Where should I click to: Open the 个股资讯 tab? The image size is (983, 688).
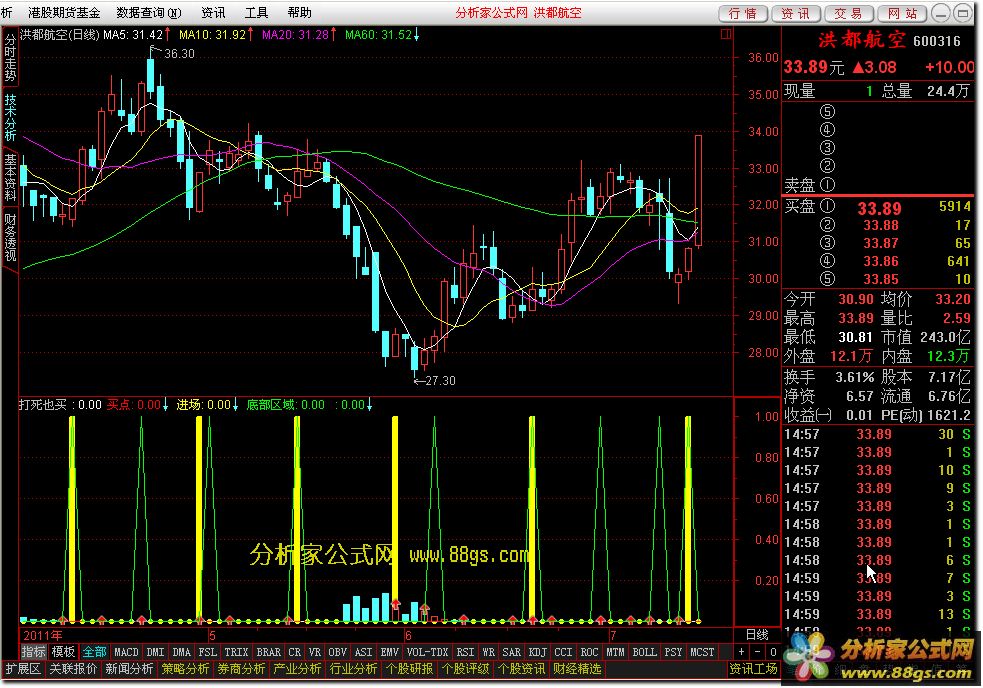[x=522, y=669]
